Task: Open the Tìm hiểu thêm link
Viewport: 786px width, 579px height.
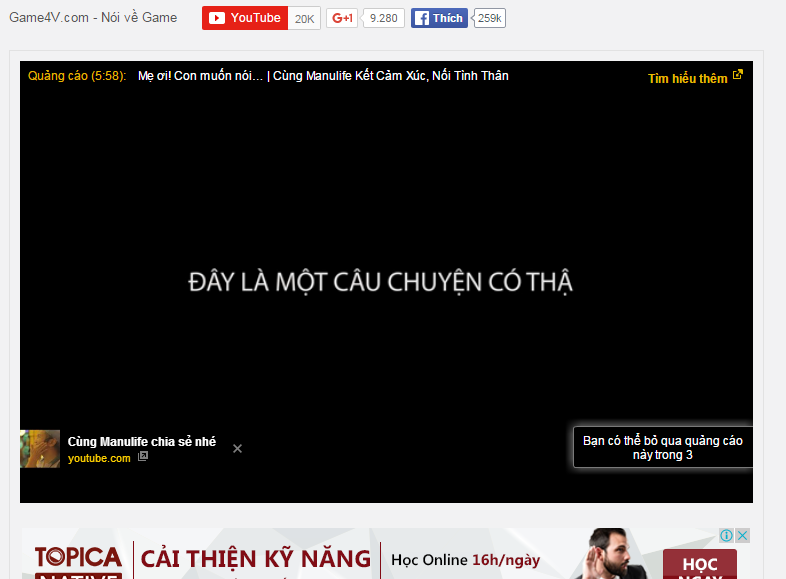Action: click(687, 78)
